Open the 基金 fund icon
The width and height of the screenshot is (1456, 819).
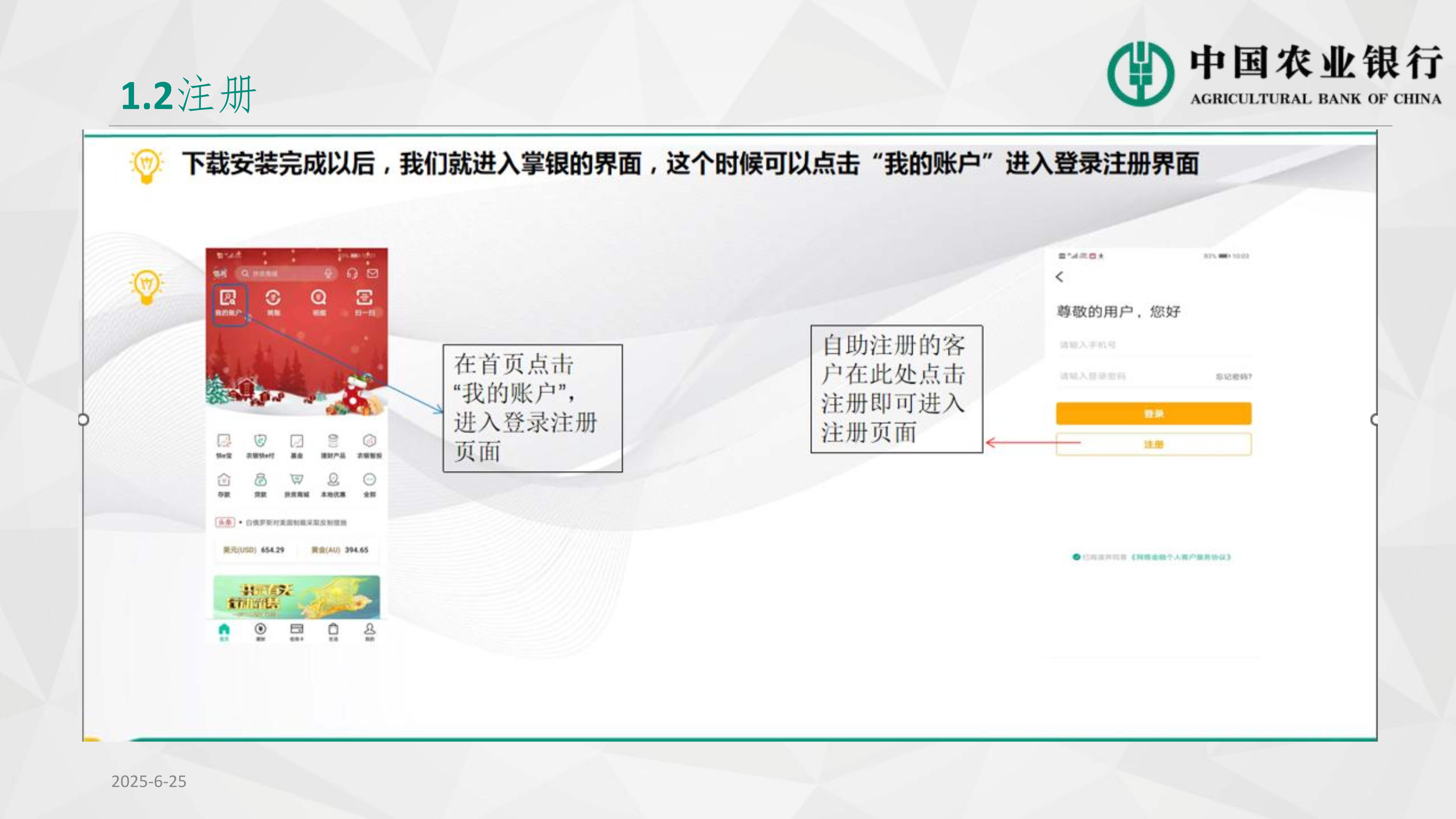297,446
